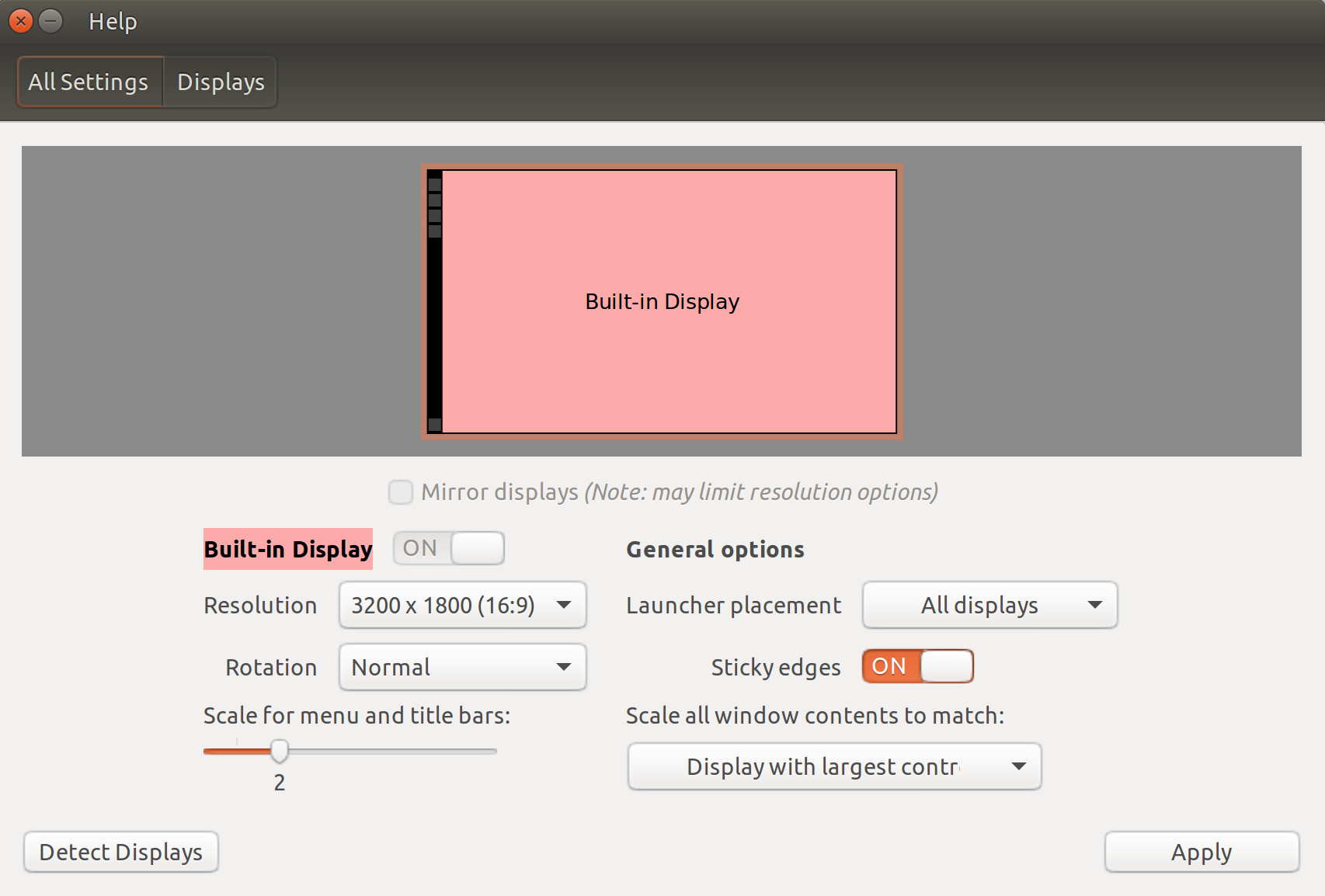
Task: Adjust the menu and title bars scale slider
Action: click(280, 751)
